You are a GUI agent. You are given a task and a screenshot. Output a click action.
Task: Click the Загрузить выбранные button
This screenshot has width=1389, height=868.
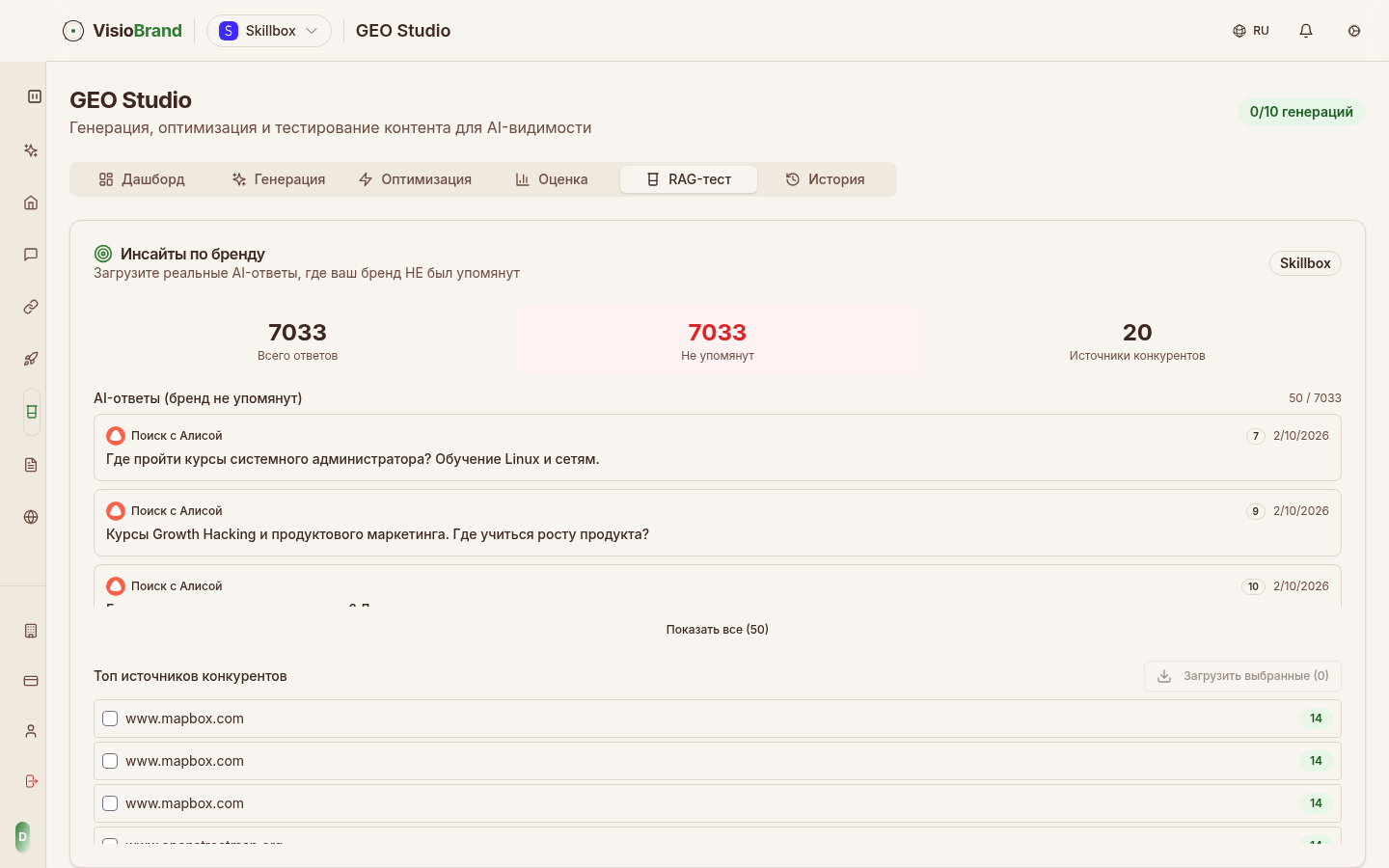[1242, 676]
